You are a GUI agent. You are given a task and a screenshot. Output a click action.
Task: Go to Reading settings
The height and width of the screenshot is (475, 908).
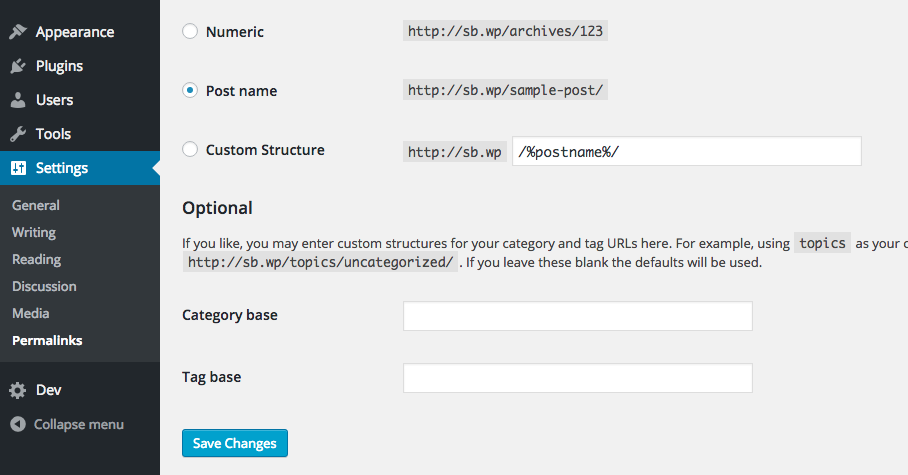36,260
